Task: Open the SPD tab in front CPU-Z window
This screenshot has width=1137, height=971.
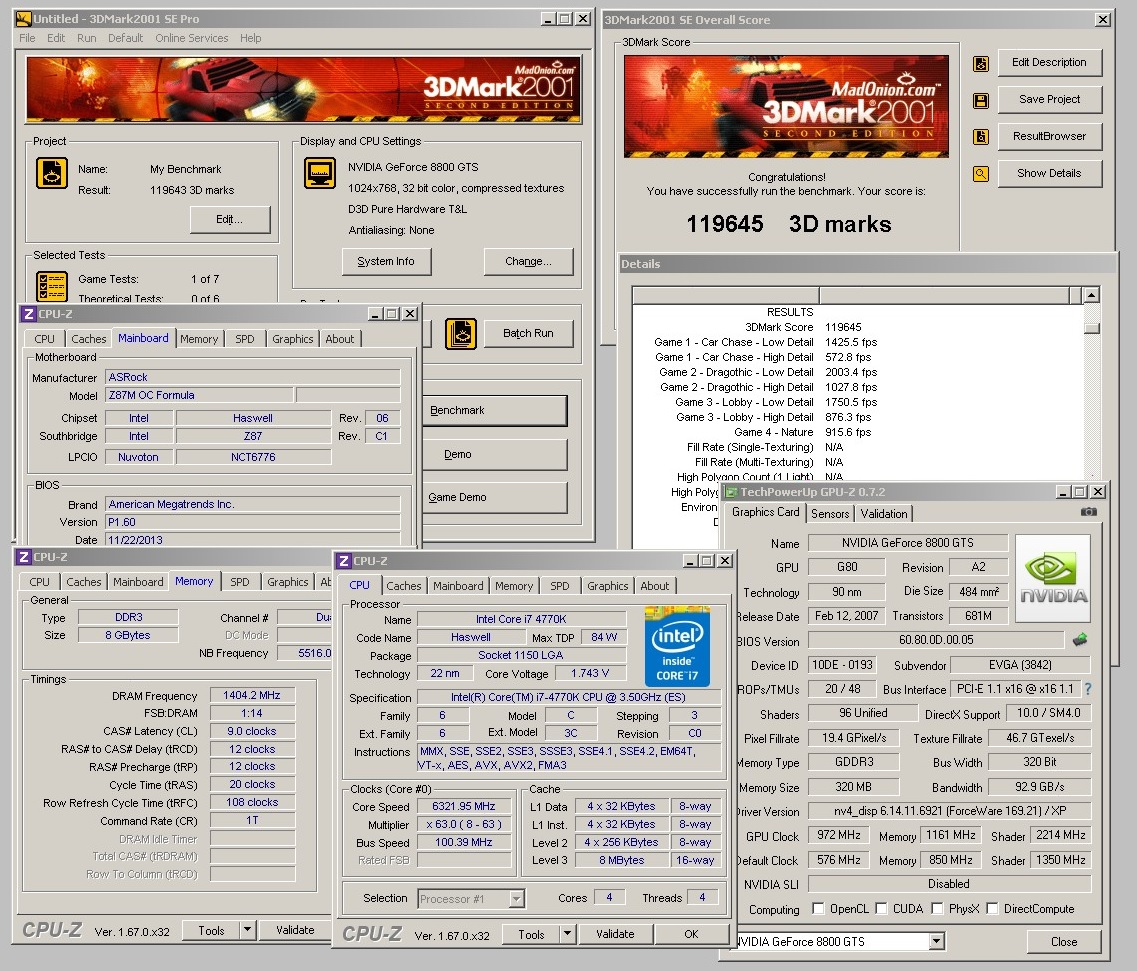Action: (559, 585)
